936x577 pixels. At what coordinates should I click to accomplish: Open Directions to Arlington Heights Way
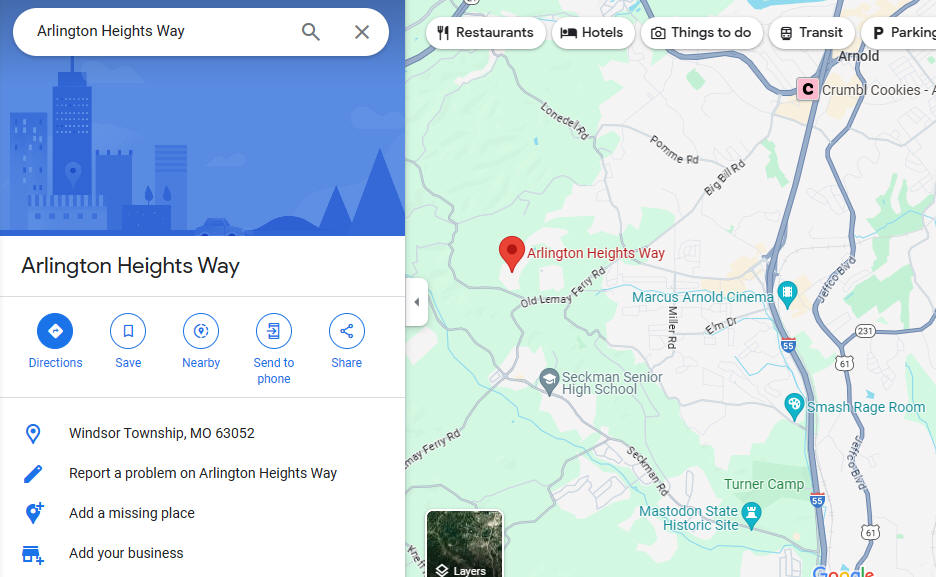55,331
